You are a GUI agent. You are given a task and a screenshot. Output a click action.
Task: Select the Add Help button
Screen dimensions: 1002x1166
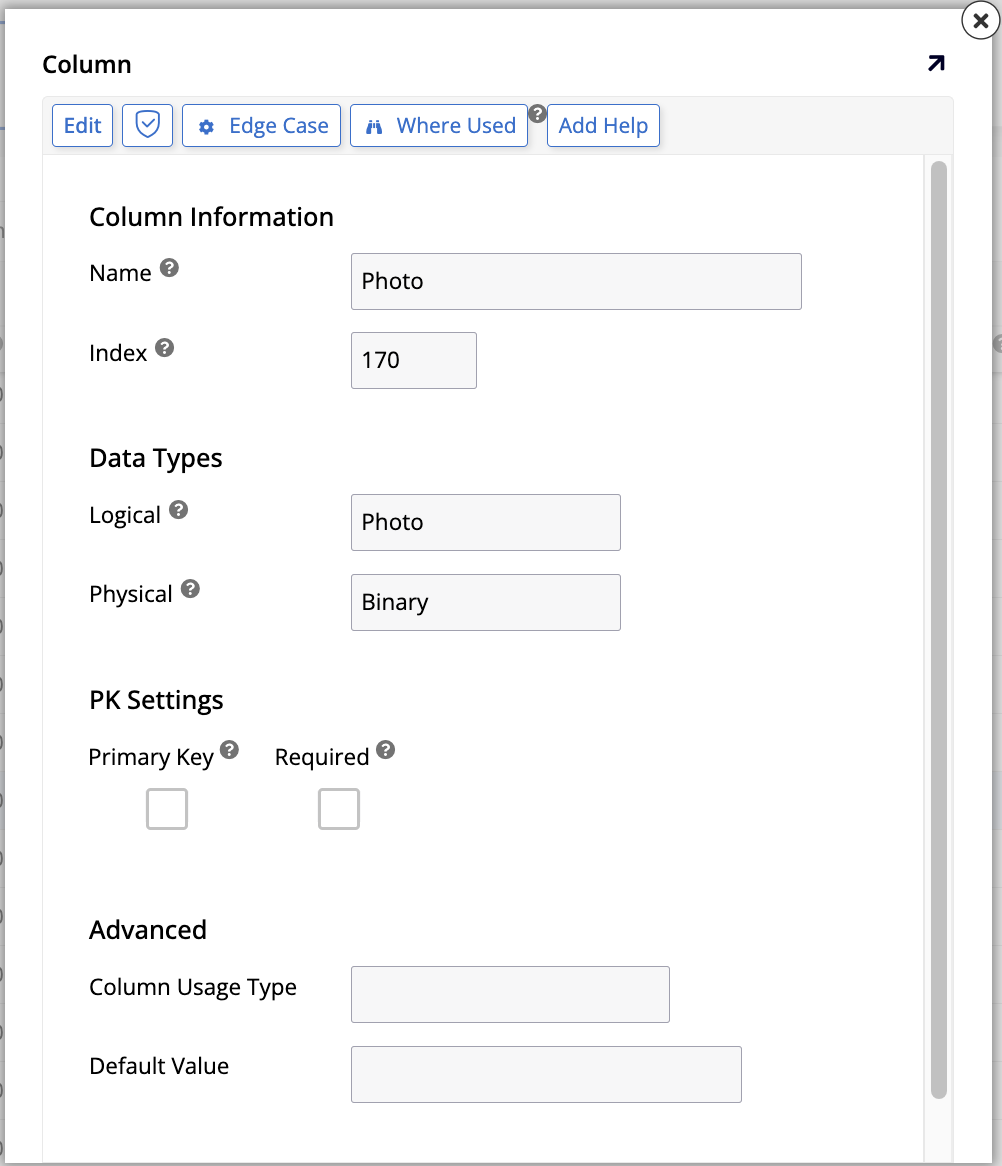[x=603, y=125]
